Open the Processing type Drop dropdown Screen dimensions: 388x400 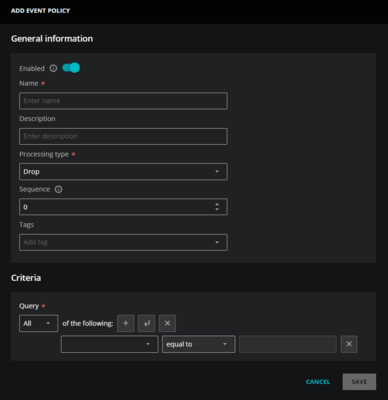click(x=123, y=172)
